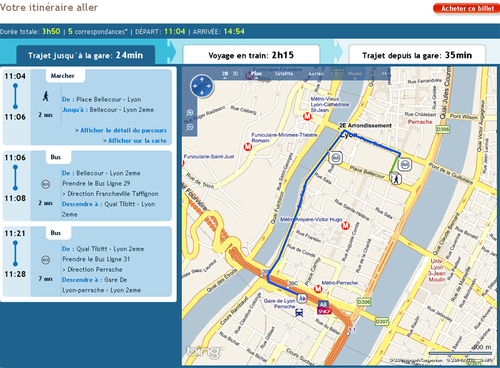Pan the map up with the compass arrow

[202, 80]
